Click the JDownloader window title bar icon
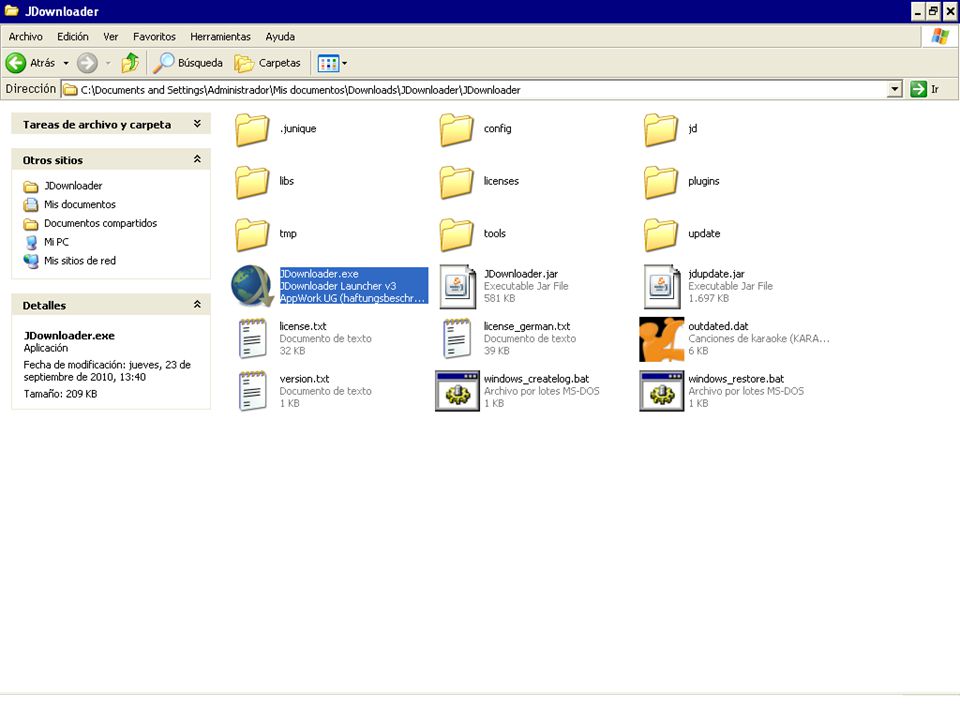960x720 pixels. click(x=12, y=11)
